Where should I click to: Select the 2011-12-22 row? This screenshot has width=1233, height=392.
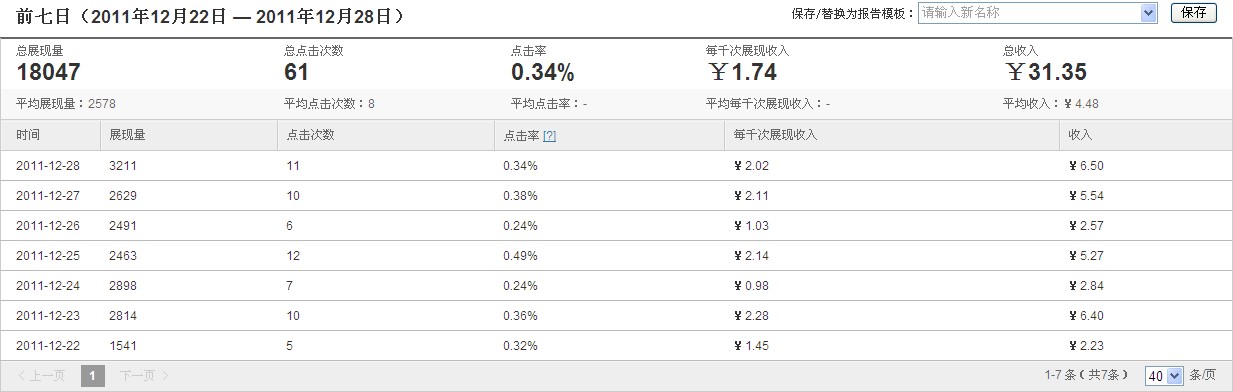point(616,346)
